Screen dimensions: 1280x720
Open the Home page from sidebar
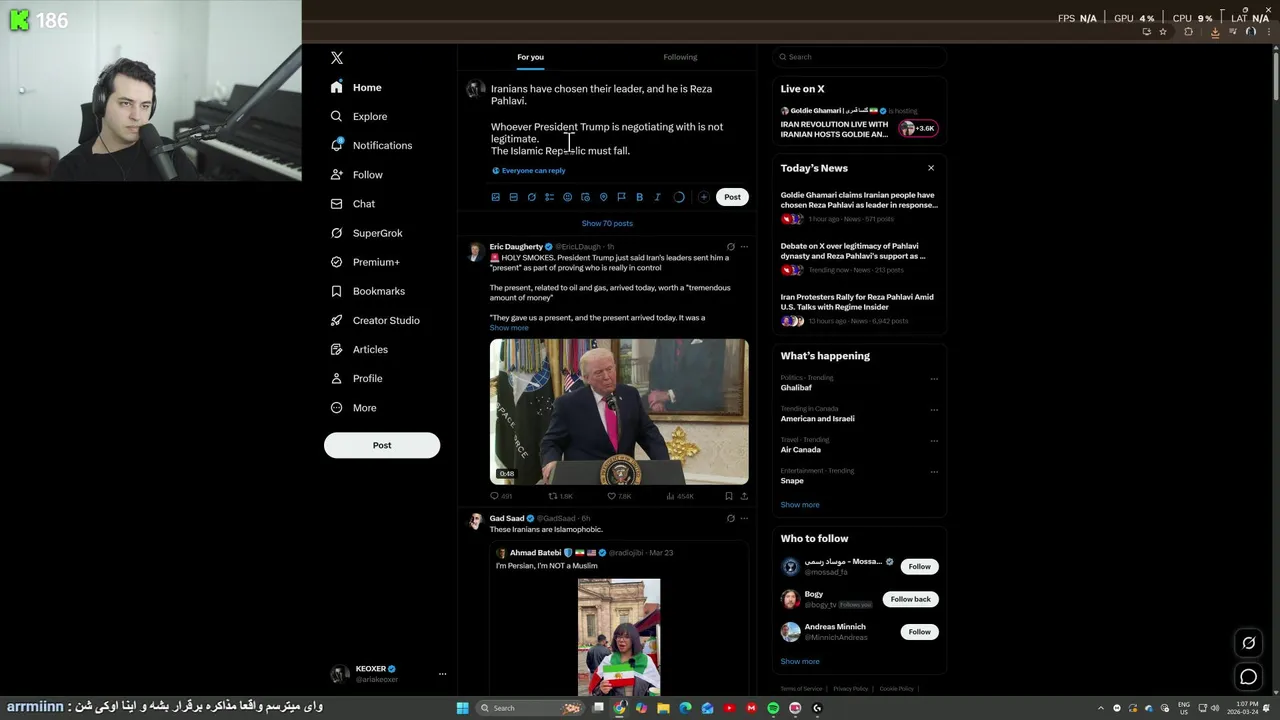[x=356, y=88]
